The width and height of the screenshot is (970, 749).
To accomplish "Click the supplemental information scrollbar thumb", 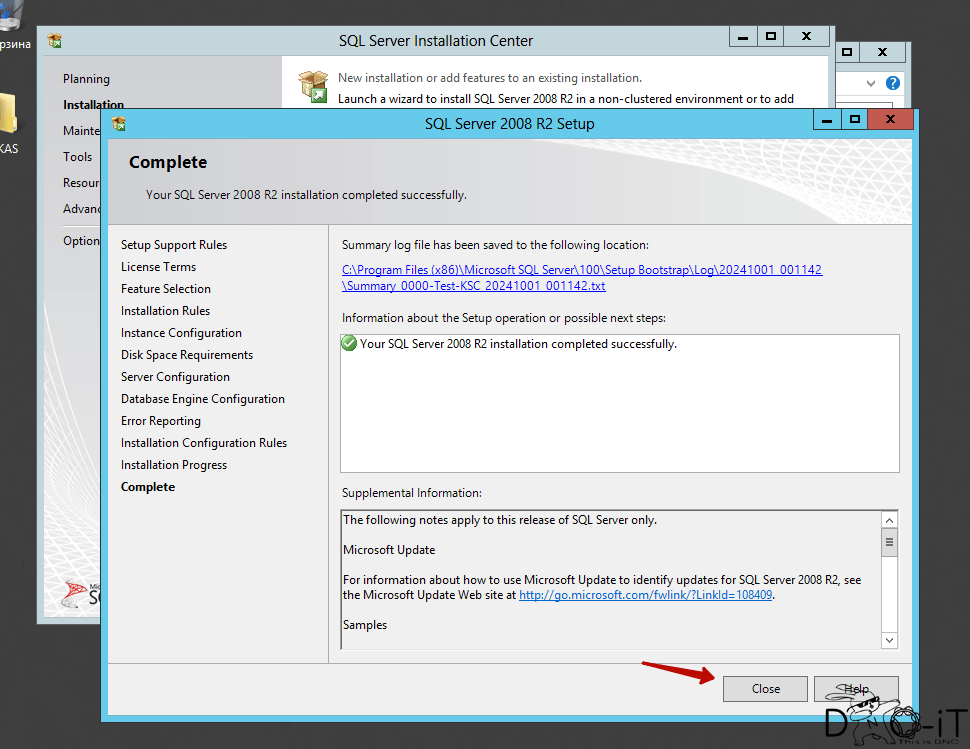I will [889, 542].
